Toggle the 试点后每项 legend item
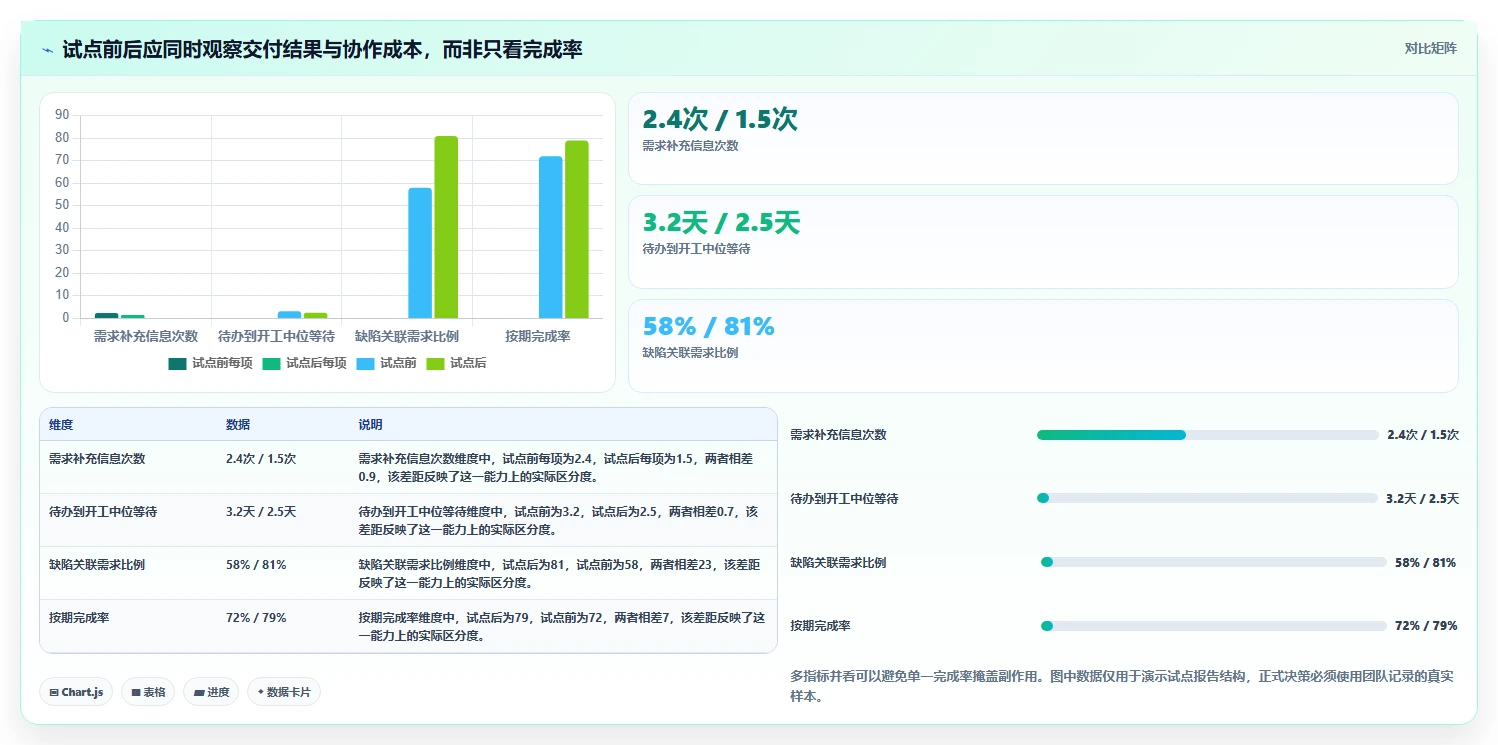Image resolution: width=1498 pixels, height=745 pixels. click(304, 363)
